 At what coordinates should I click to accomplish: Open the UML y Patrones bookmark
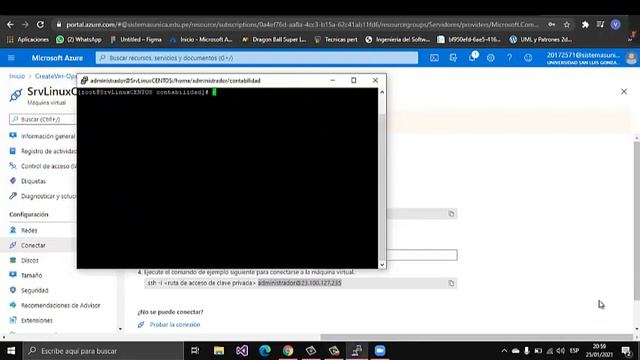click(541, 40)
